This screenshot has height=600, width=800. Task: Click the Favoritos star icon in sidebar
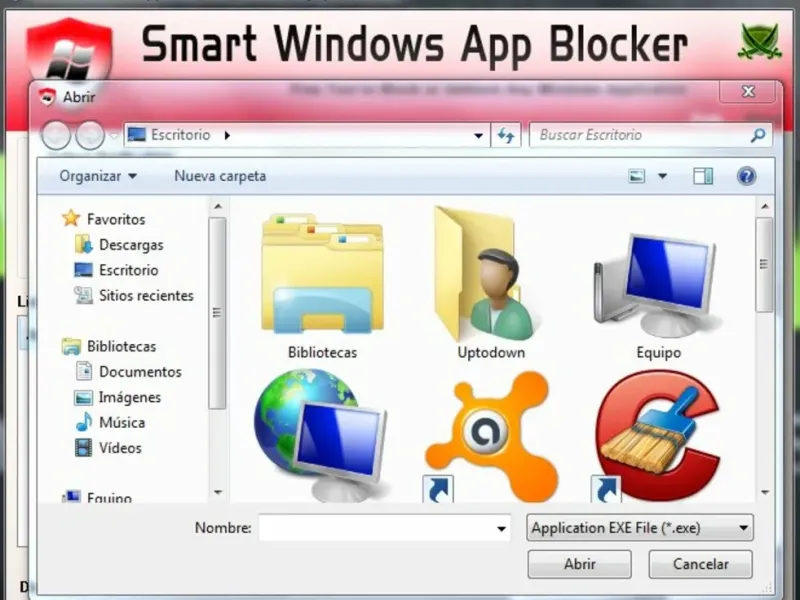71,218
